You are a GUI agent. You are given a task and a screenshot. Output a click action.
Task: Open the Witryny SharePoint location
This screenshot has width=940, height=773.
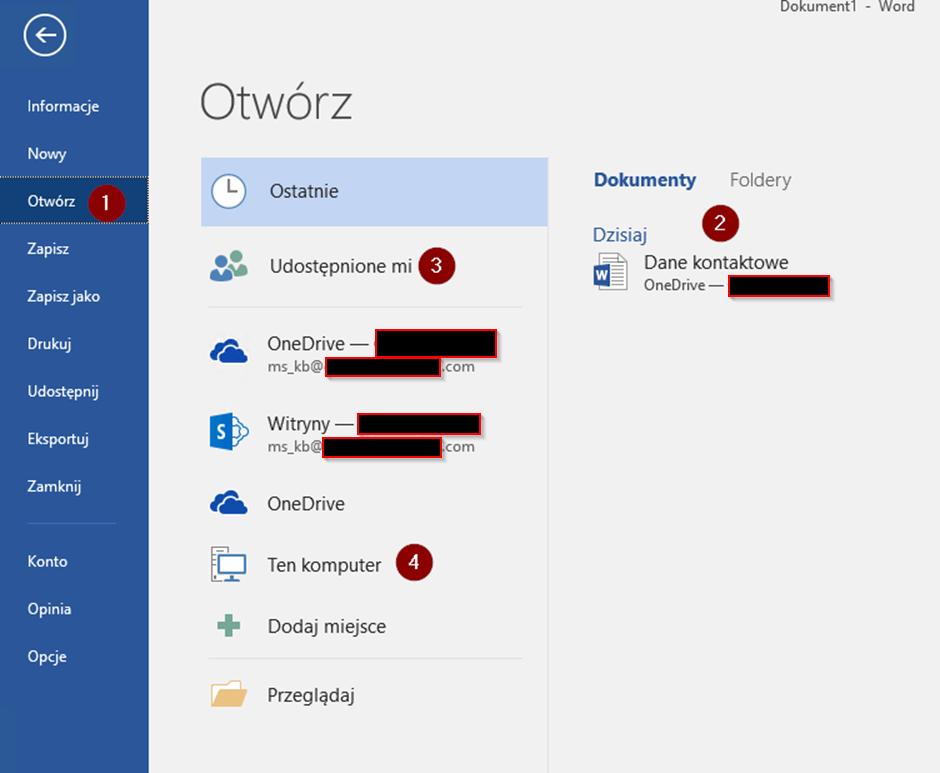[x=374, y=432]
